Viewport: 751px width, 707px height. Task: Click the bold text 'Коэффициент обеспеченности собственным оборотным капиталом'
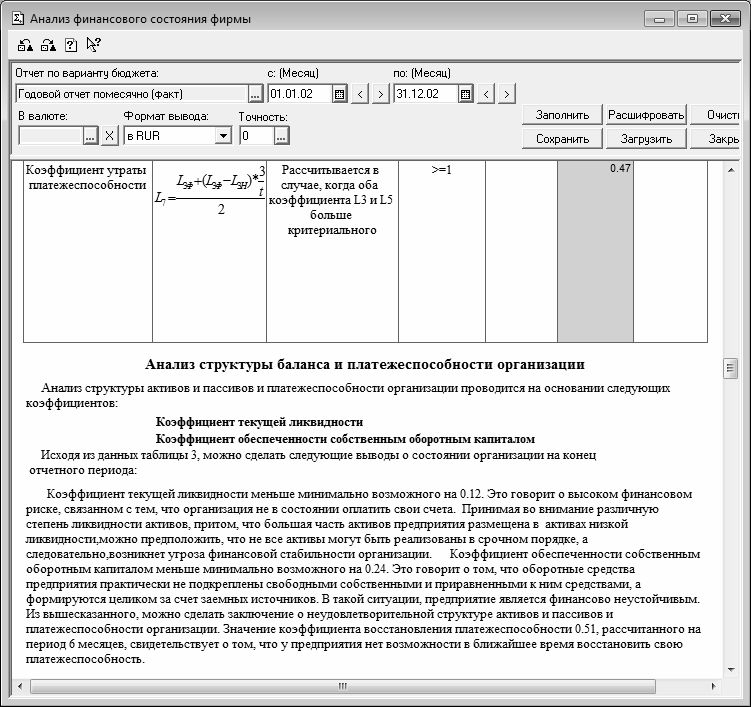[x=345, y=439]
